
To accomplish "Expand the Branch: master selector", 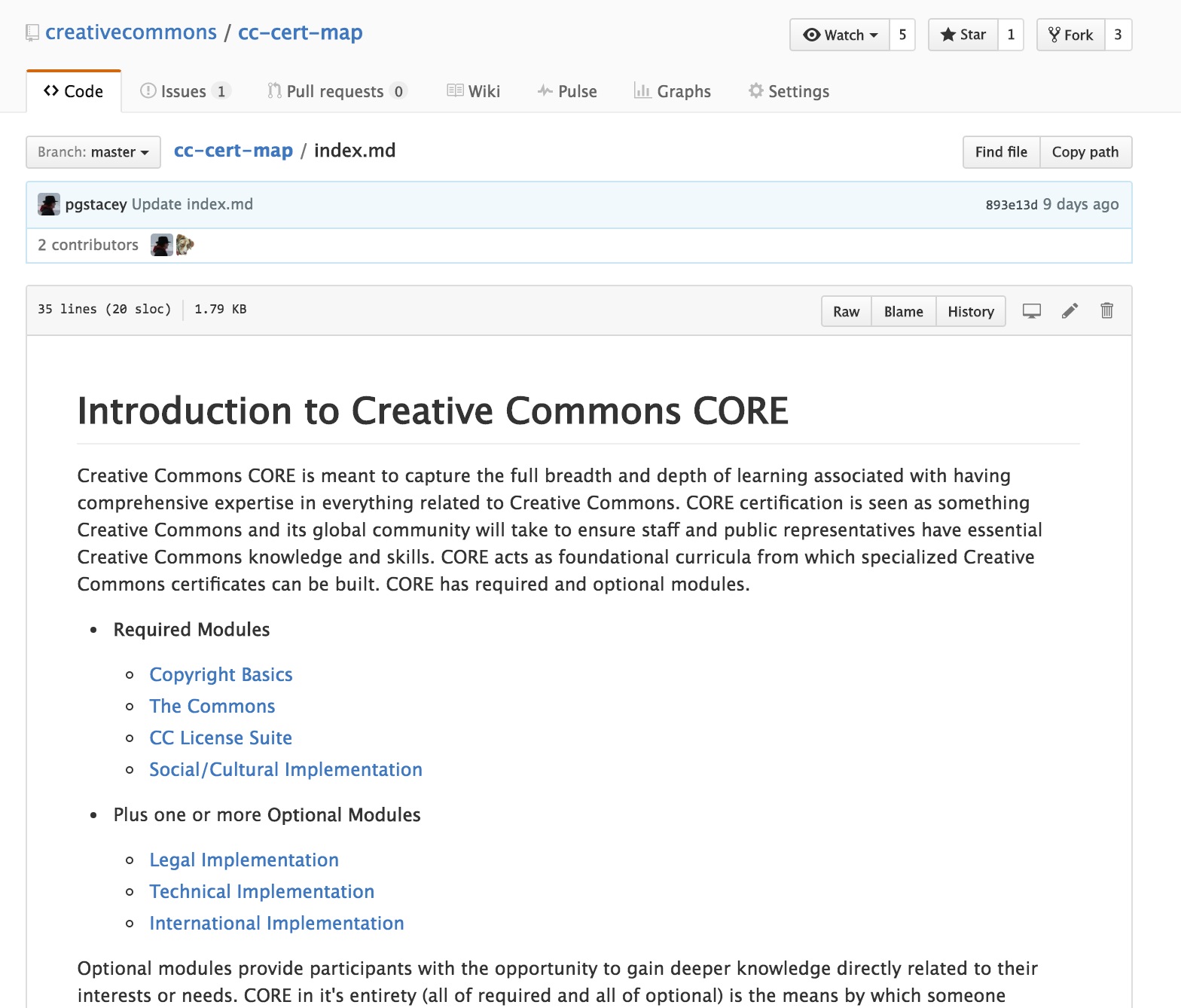I will (93, 152).
